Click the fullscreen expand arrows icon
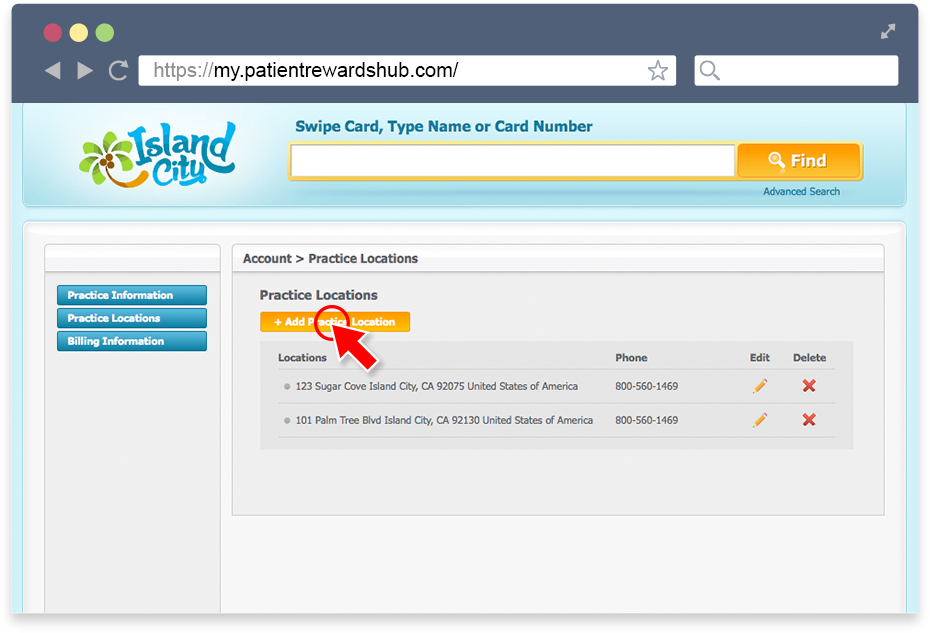The image size is (930, 633). (888, 31)
